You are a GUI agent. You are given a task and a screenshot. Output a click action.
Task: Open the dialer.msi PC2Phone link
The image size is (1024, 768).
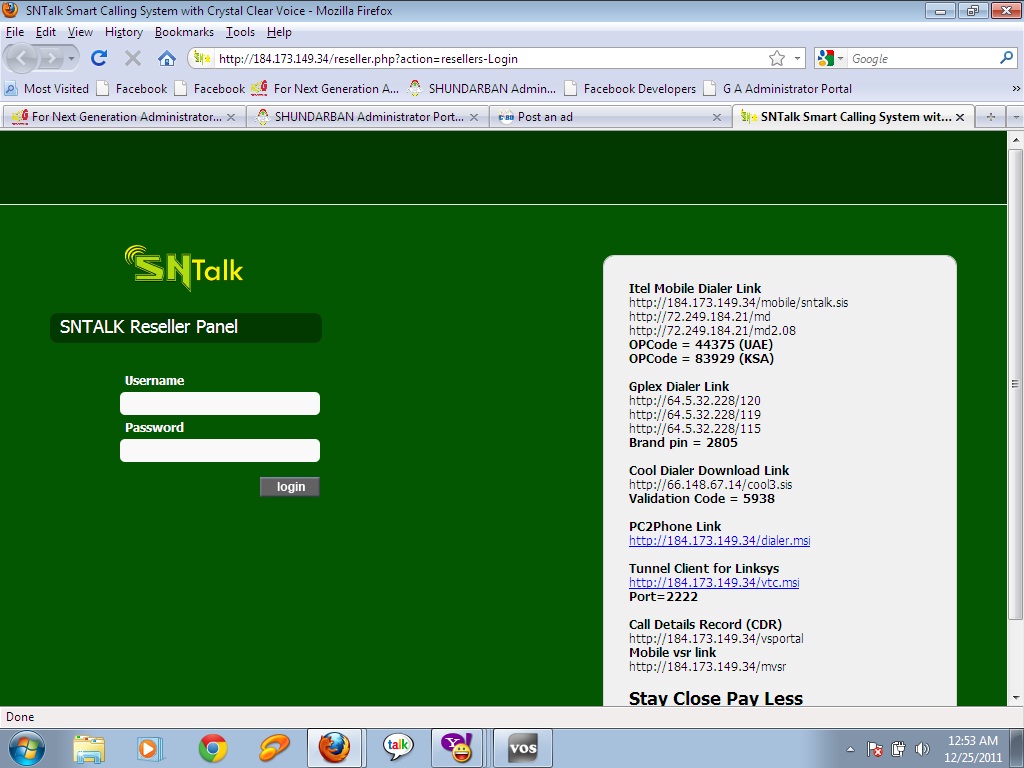tap(719, 541)
